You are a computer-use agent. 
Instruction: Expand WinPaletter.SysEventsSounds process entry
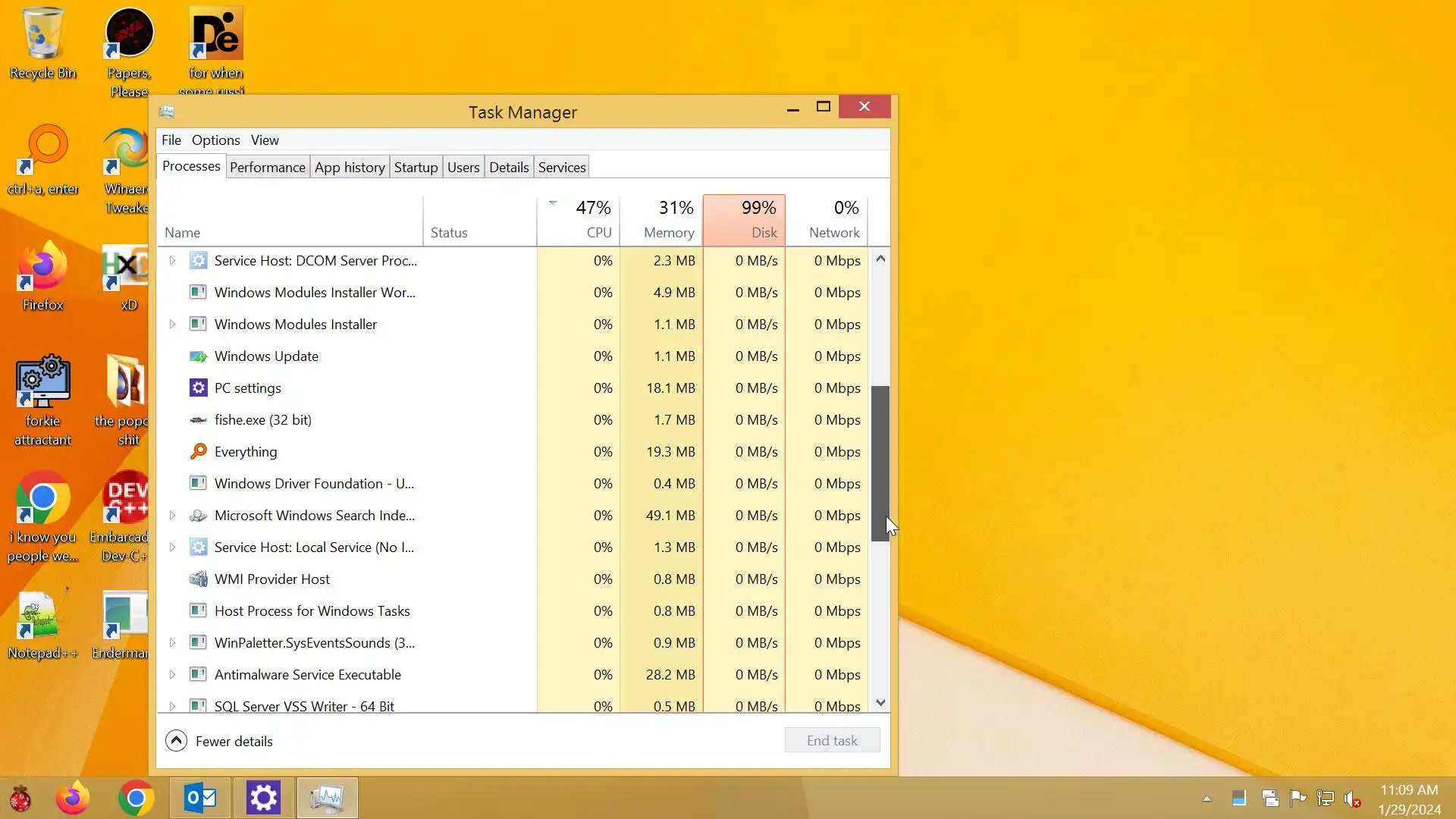tap(172, 642)
